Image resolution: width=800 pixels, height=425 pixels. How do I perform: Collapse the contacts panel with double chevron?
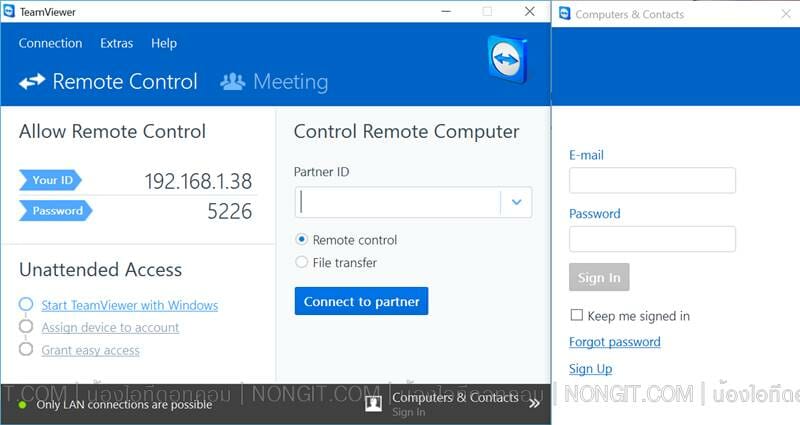tap(534, 404)
